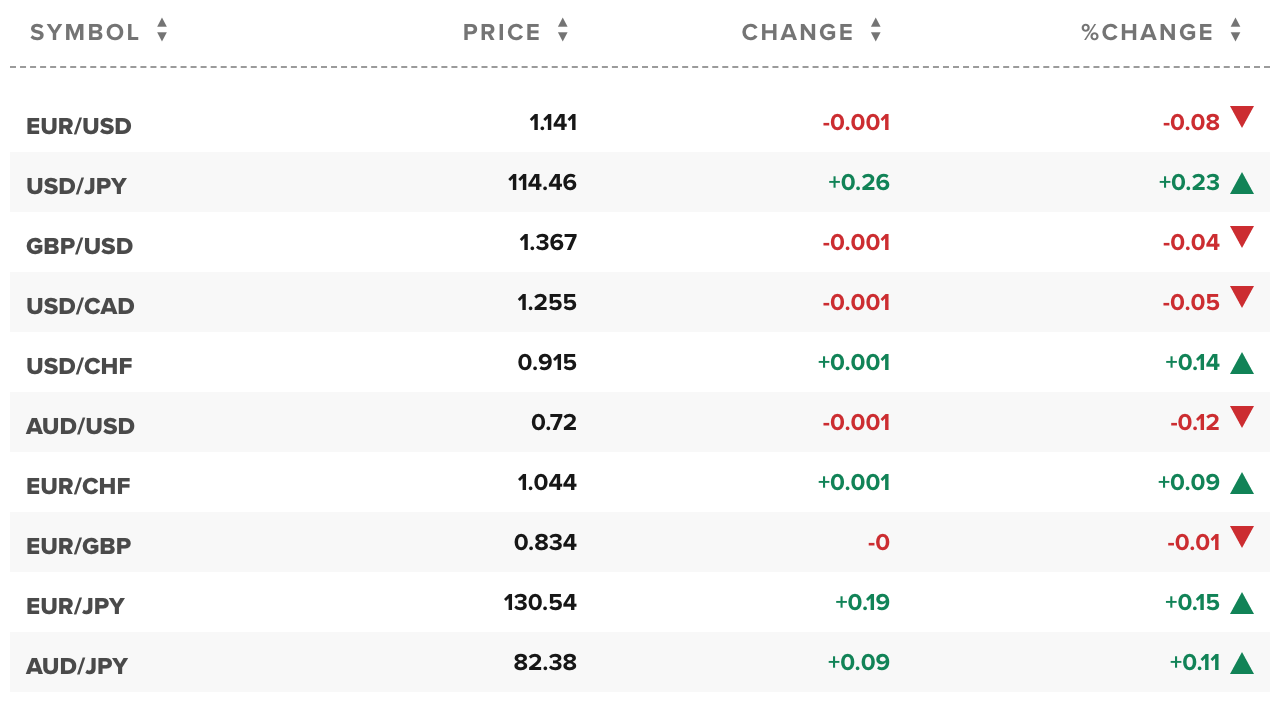Screen dimensions: 1278x704
Task: Open the USD/JPY currency pair link
Action: tap(77, 186)
